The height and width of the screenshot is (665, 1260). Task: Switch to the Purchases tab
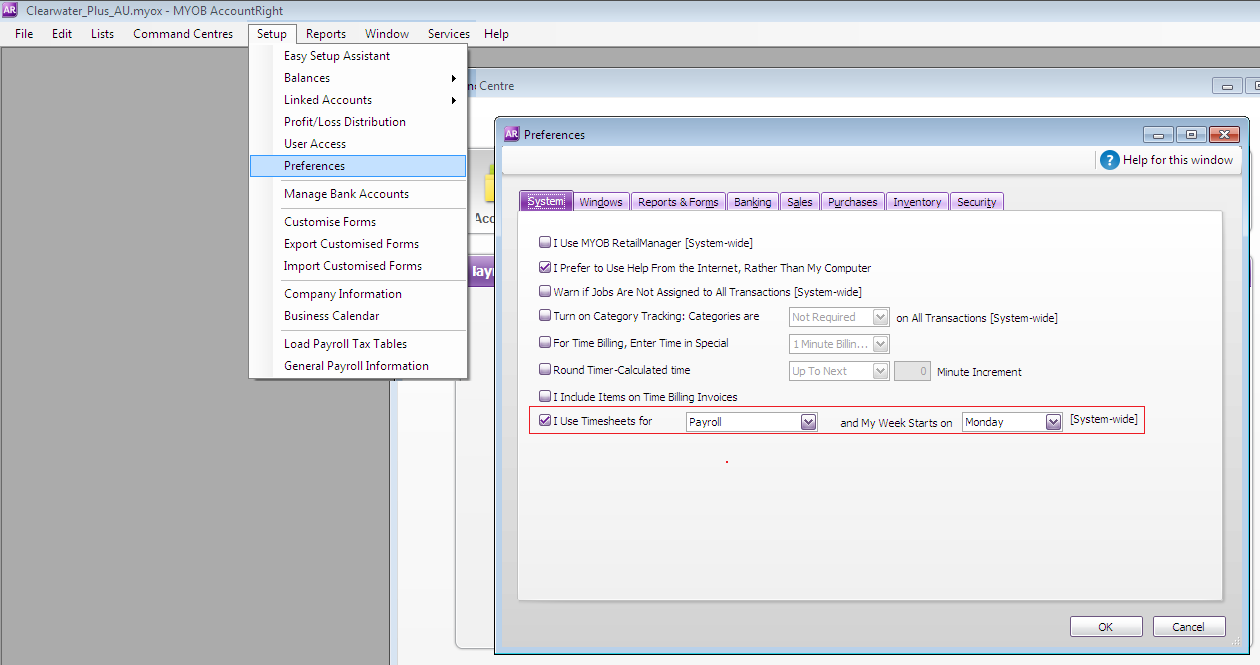tap(853, 202)
